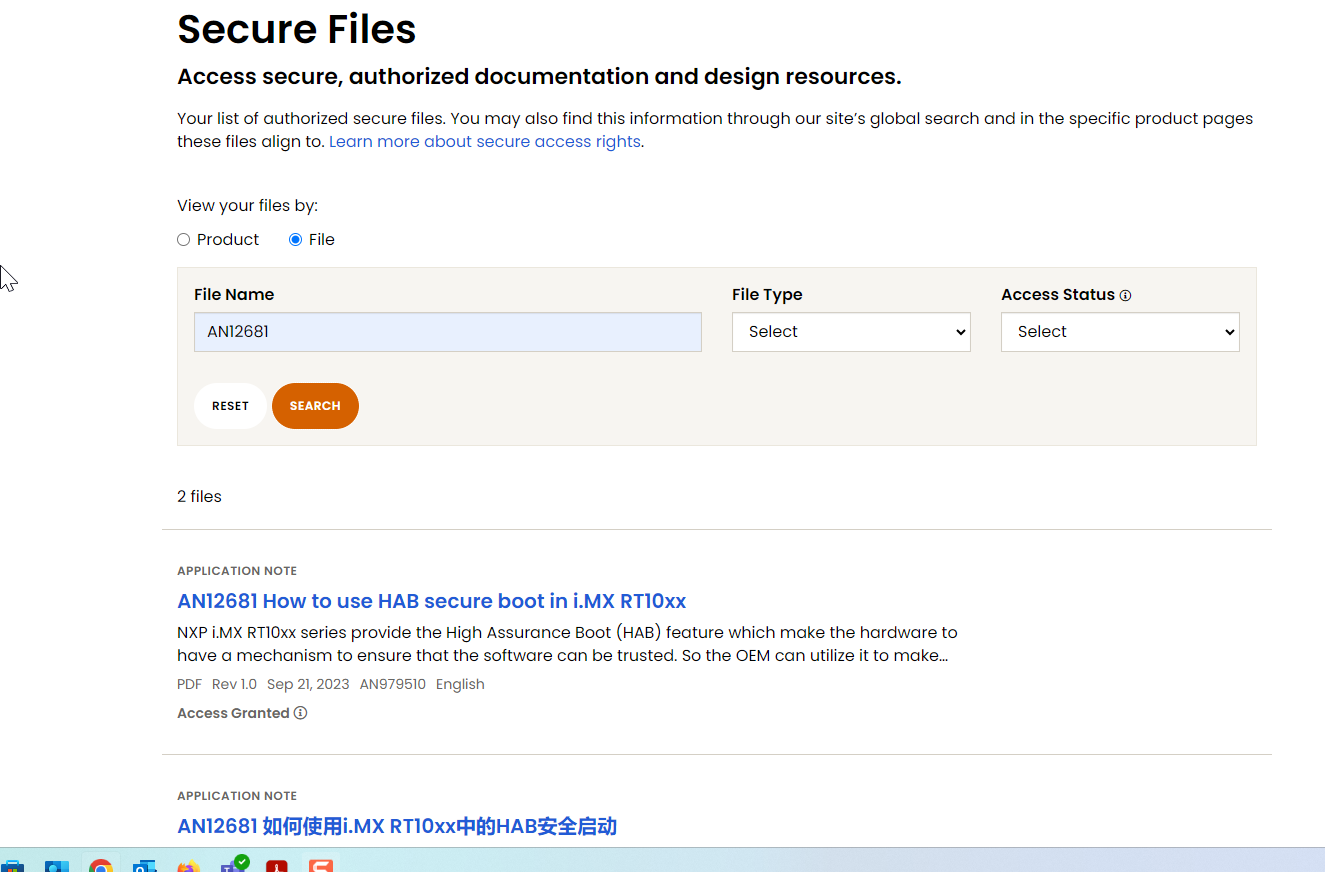Open 'Learn more about secure access rights' link

click(485, 142)
